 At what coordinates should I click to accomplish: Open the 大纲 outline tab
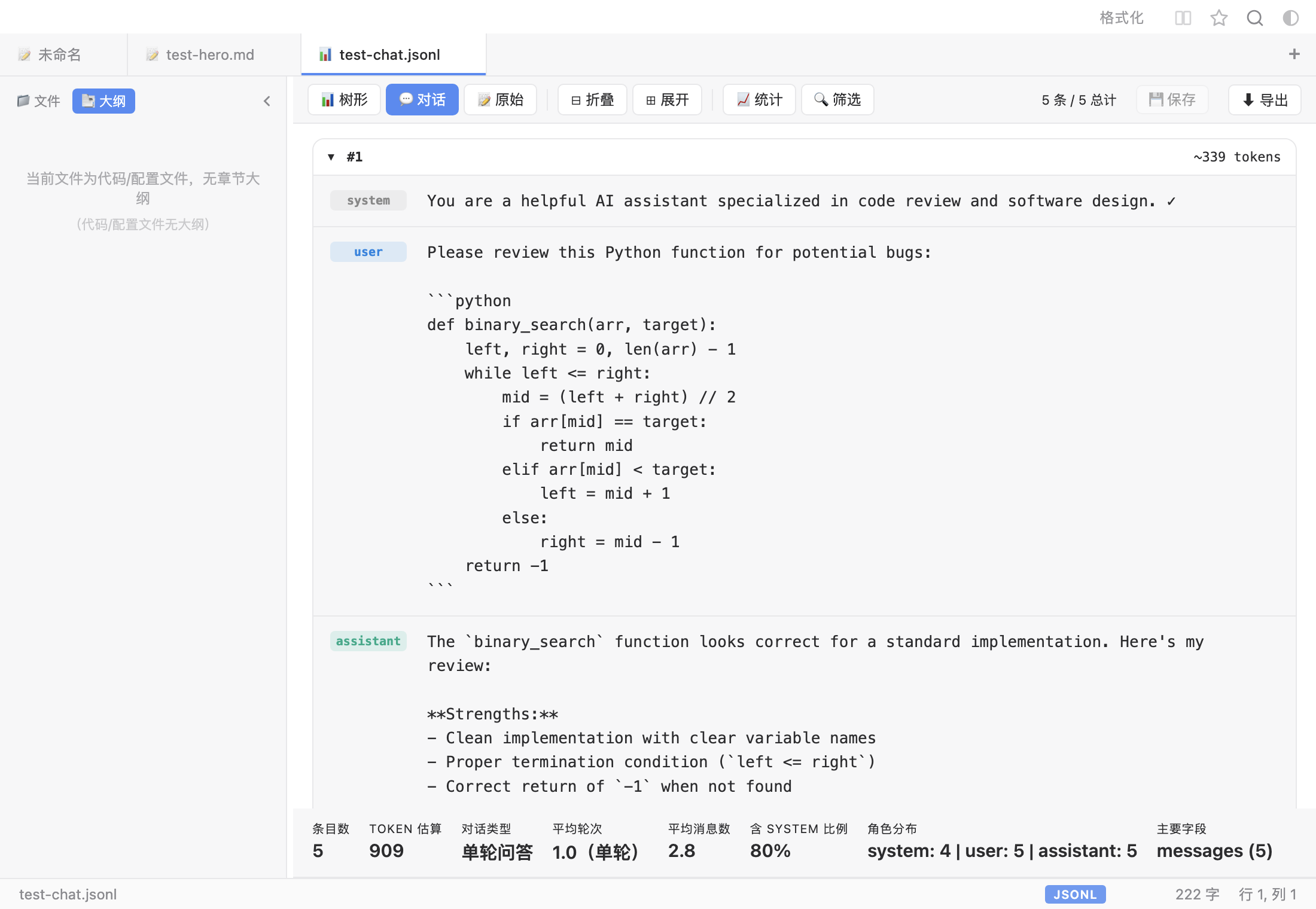tap(103, 101)
